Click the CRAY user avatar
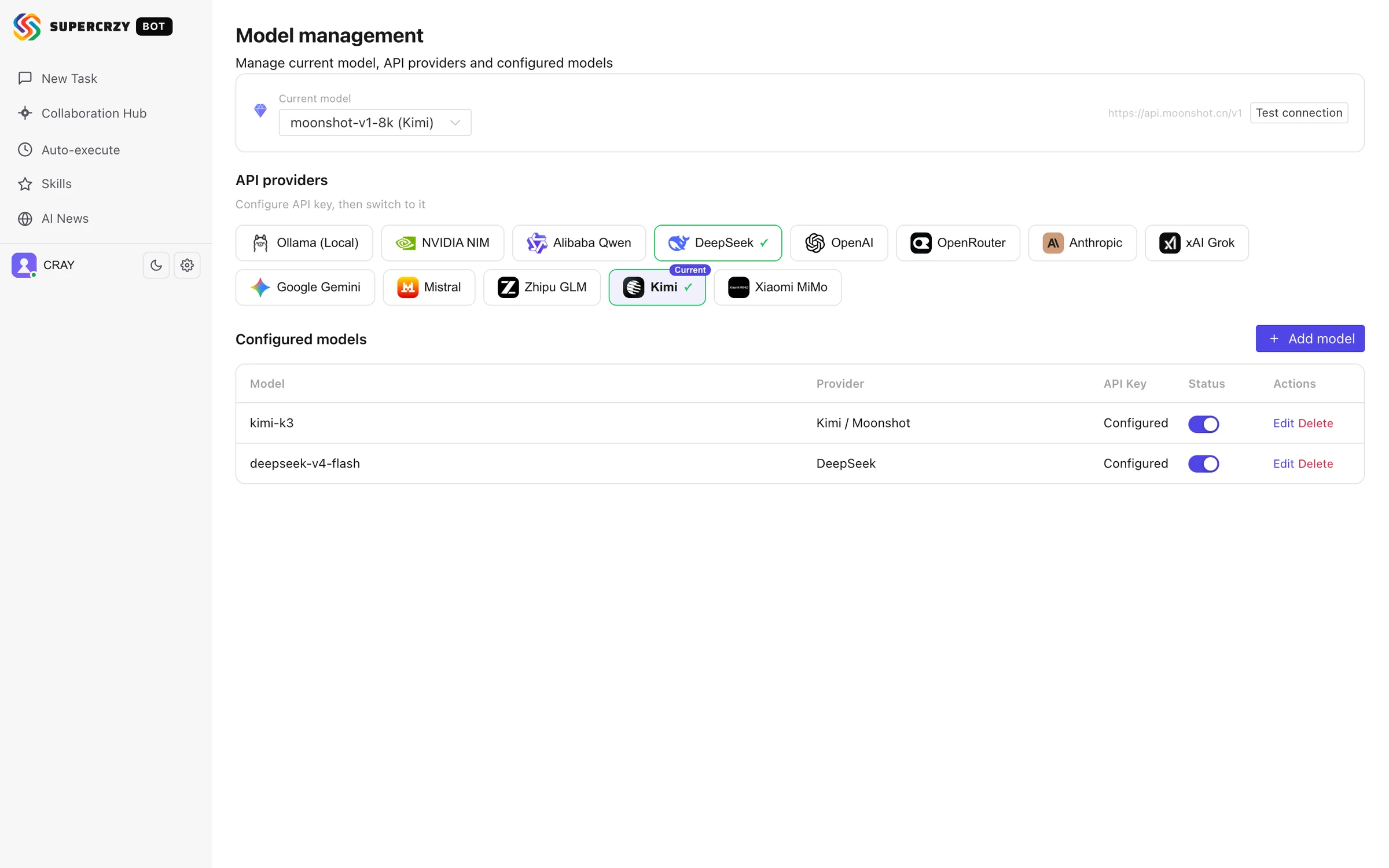Image resolution: width=1389 pixels, height=868 pixels. 24,265
